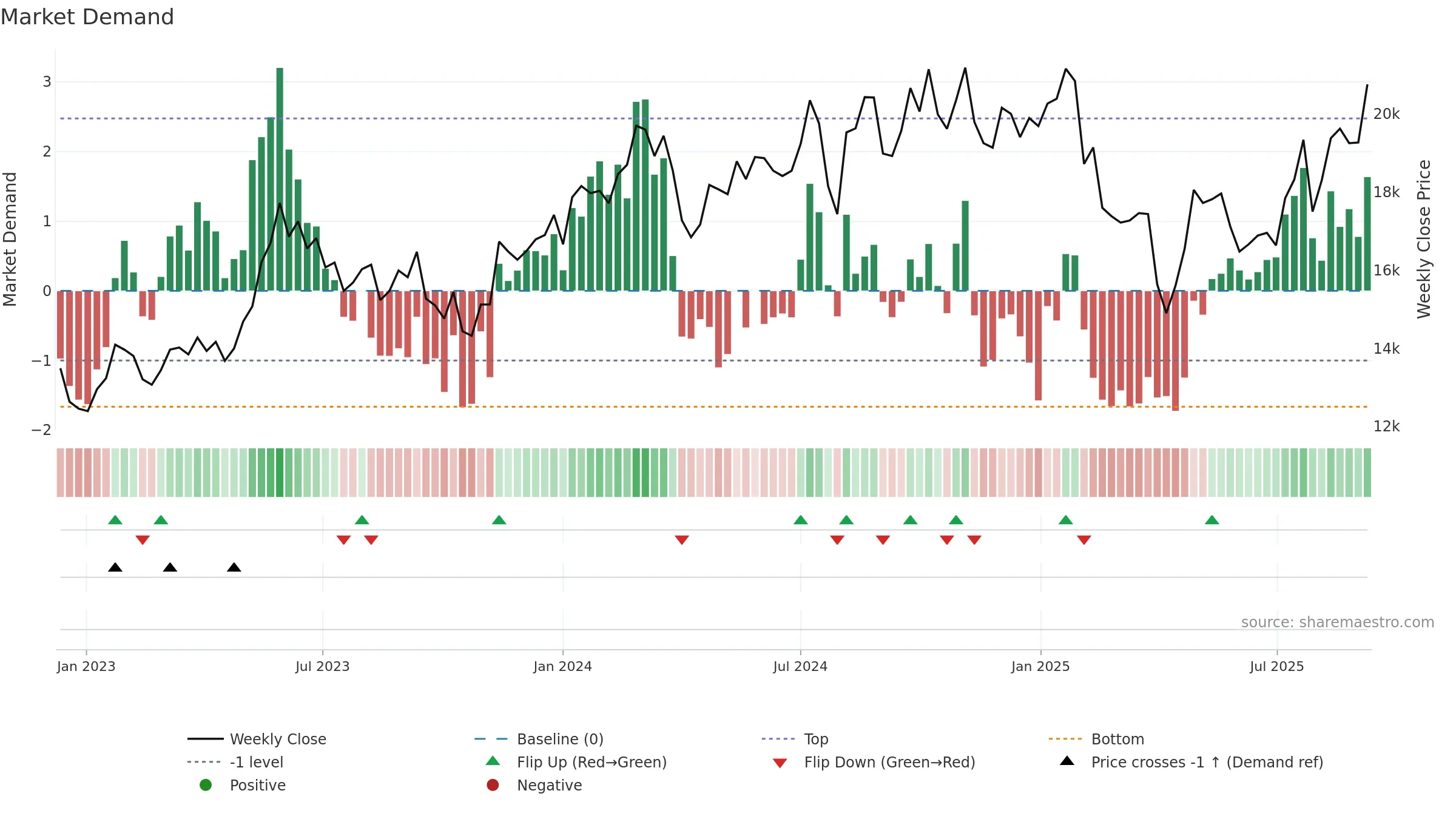
Task: Click the tallest green demand bar
Action: (280, 179)
